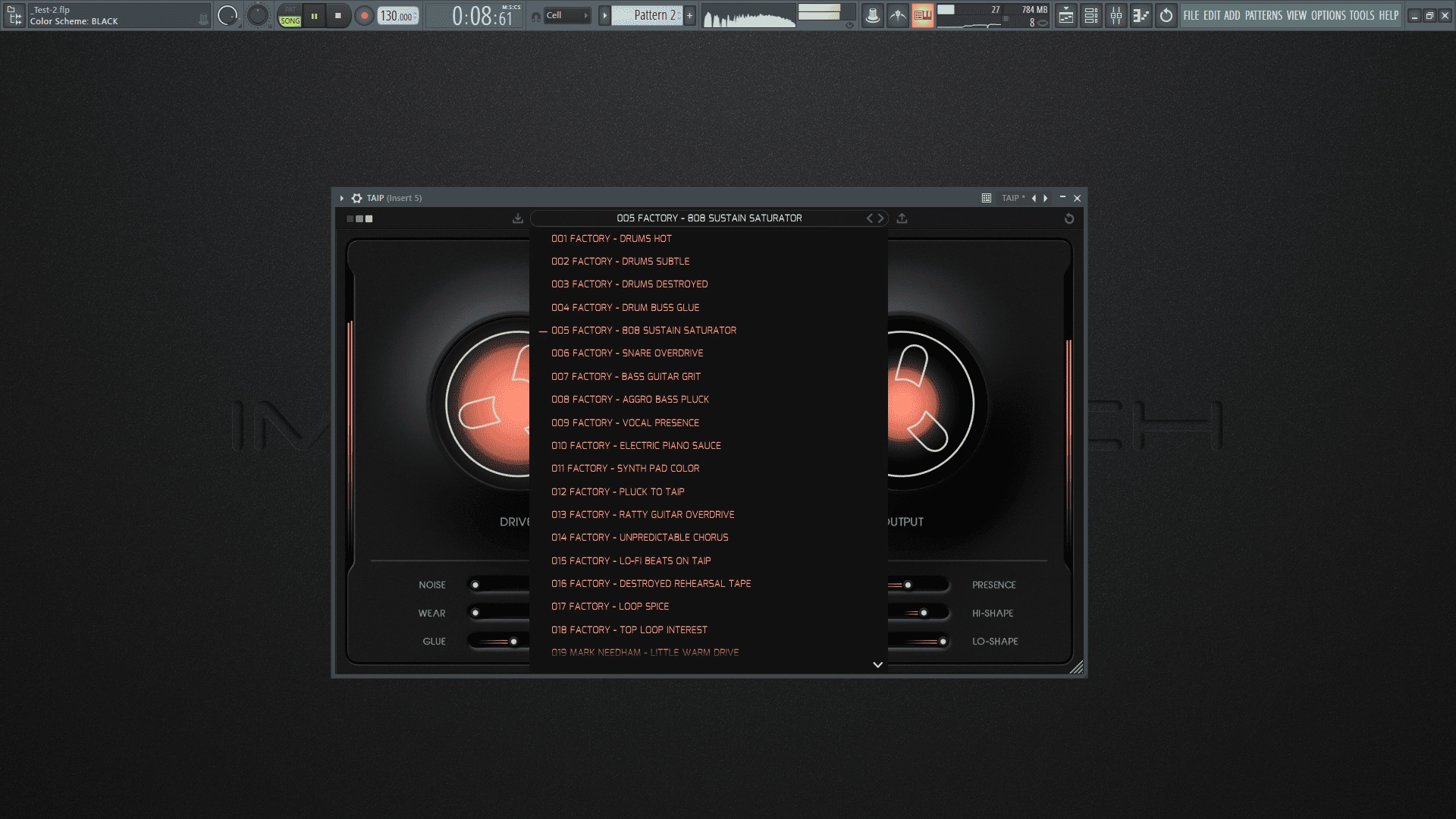Click the PRESENCE slider handle

point(908,585)
